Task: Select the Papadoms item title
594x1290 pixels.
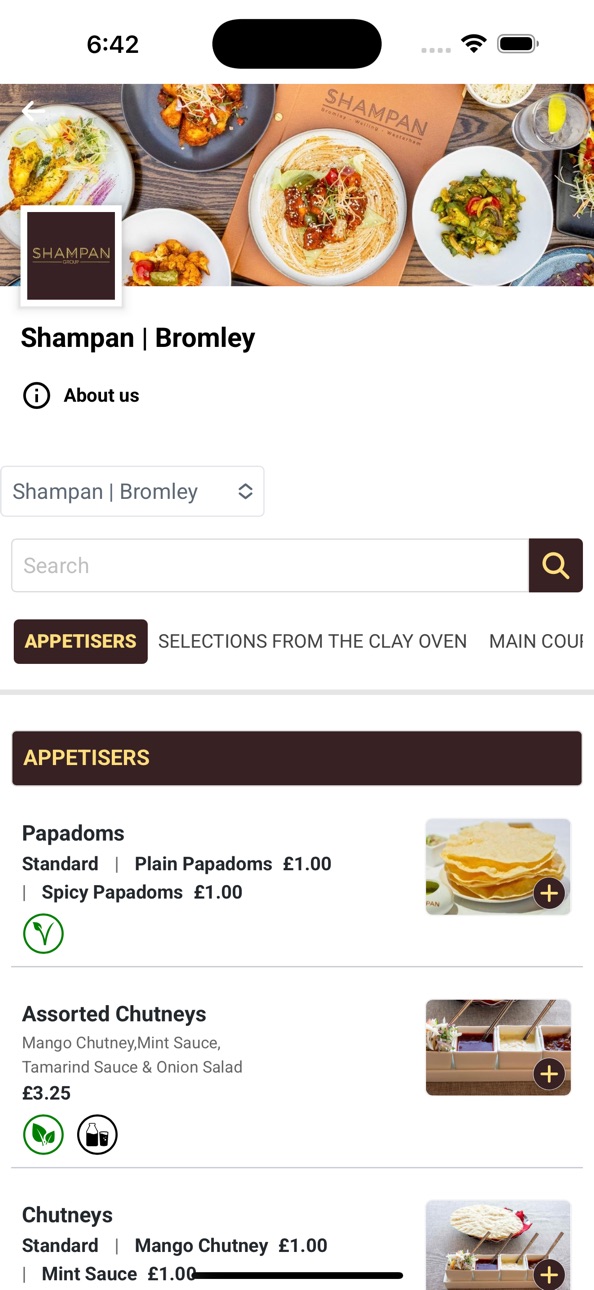Action: (x=73, y=833)
